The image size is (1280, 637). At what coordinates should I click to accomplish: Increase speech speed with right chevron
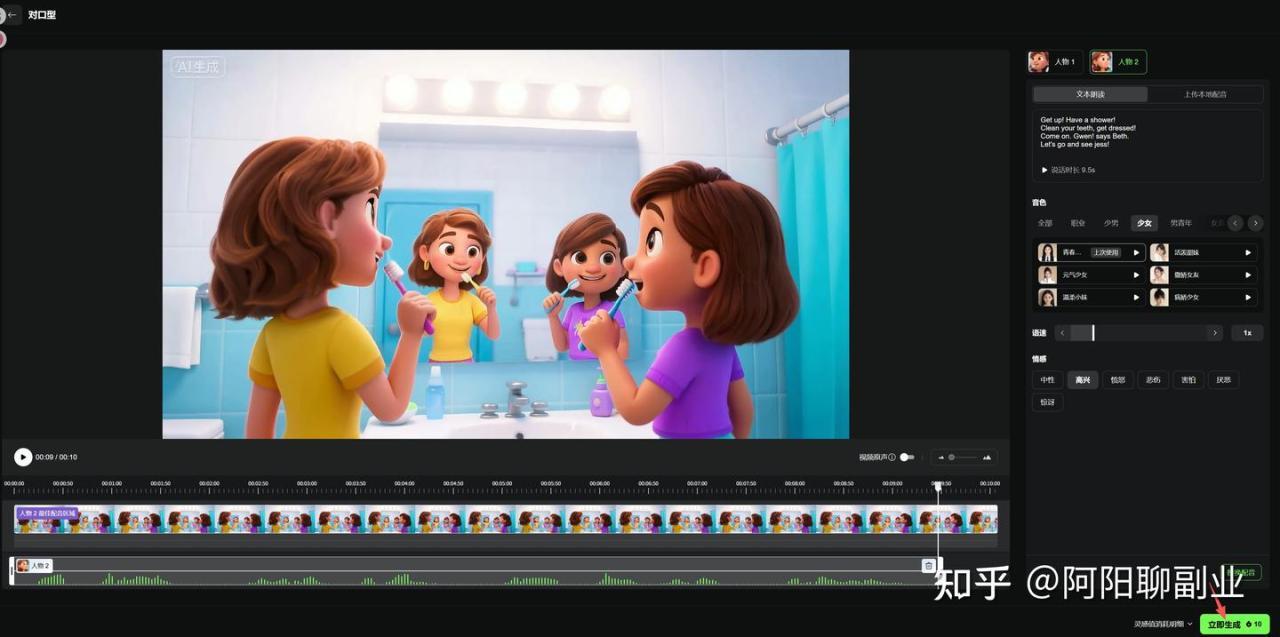click(1215, 333)
